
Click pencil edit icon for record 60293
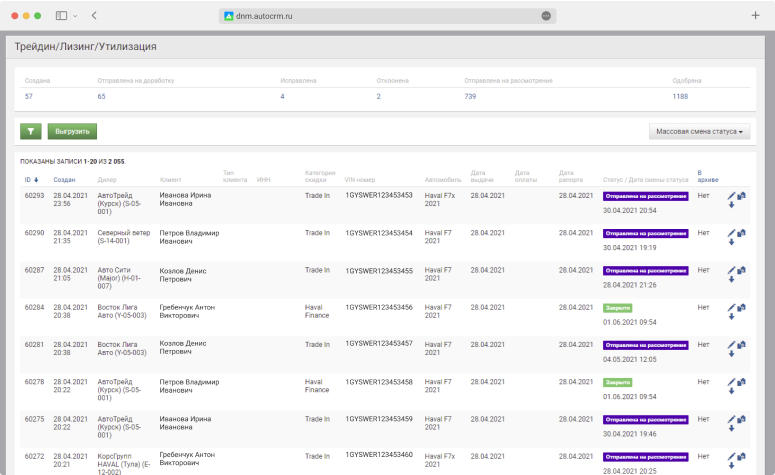click(x=731, y=196)
